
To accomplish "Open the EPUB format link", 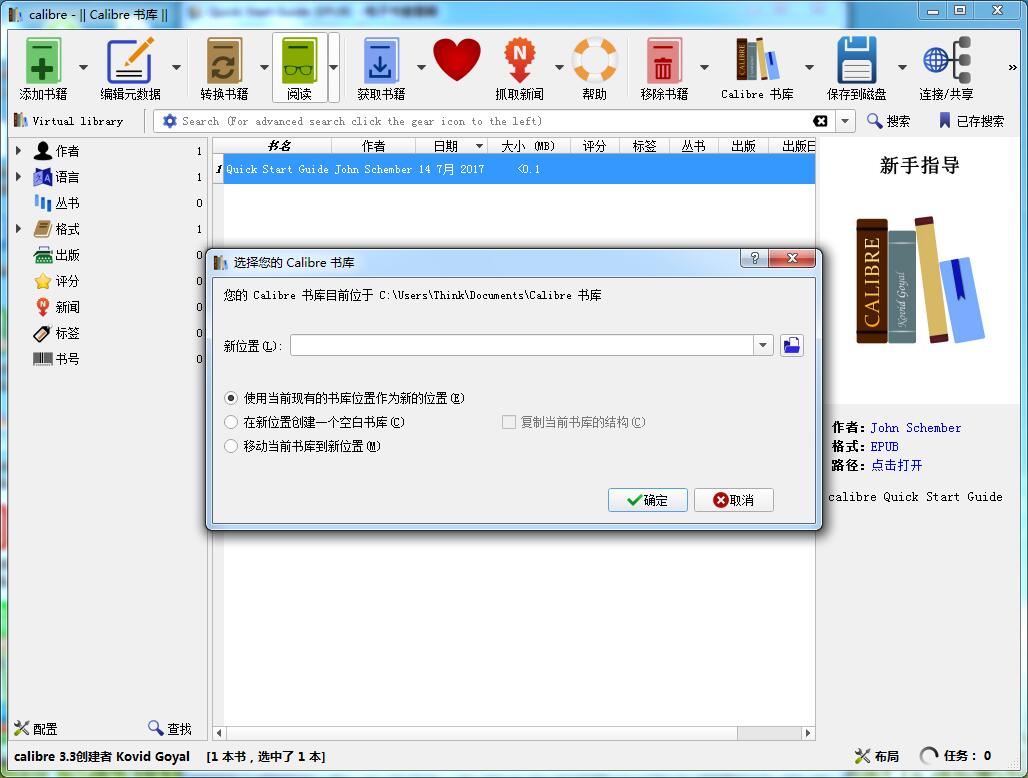I will (x=884, y=446).
